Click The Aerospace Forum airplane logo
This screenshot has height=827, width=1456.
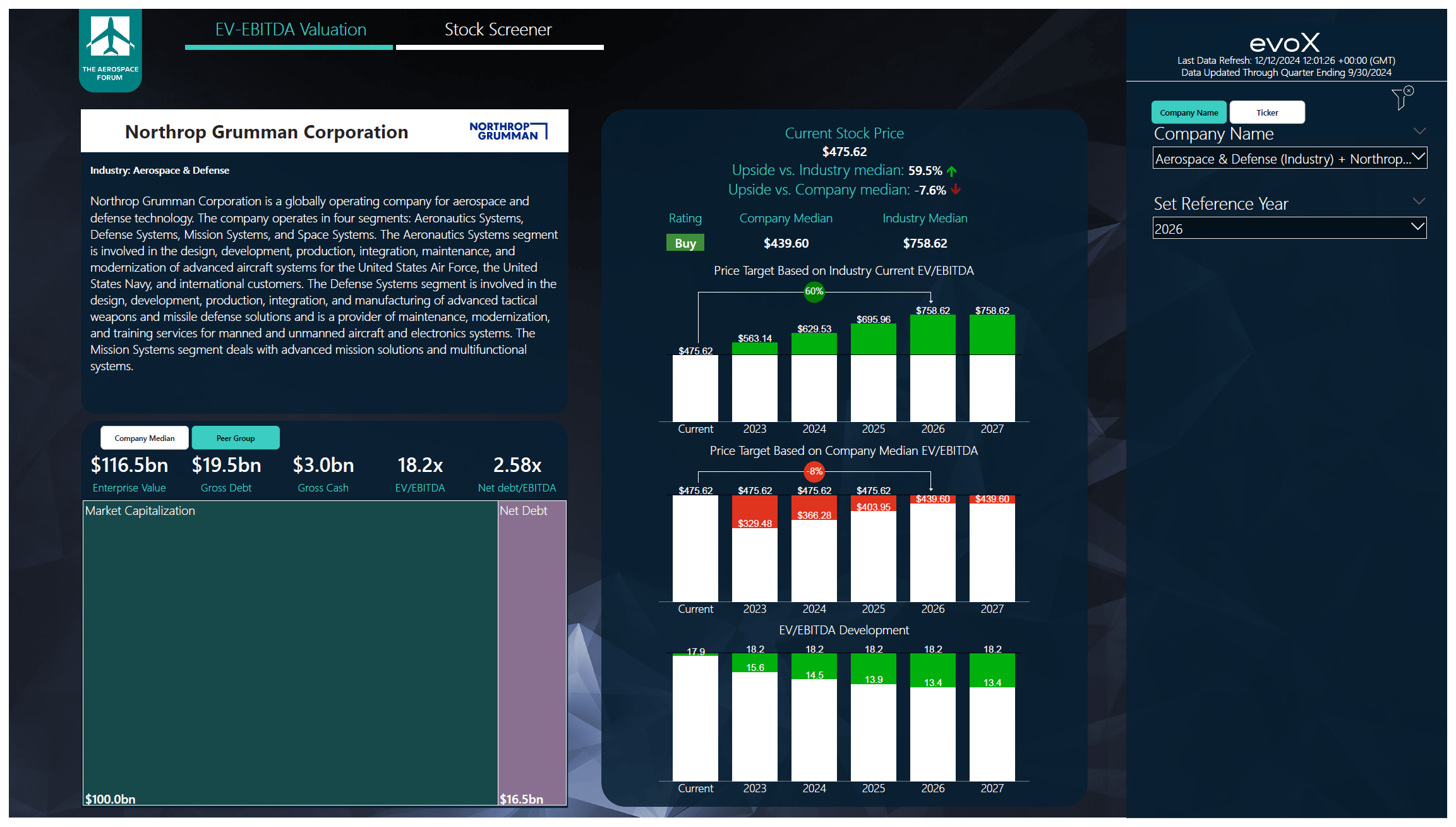[x=111, y=50]
